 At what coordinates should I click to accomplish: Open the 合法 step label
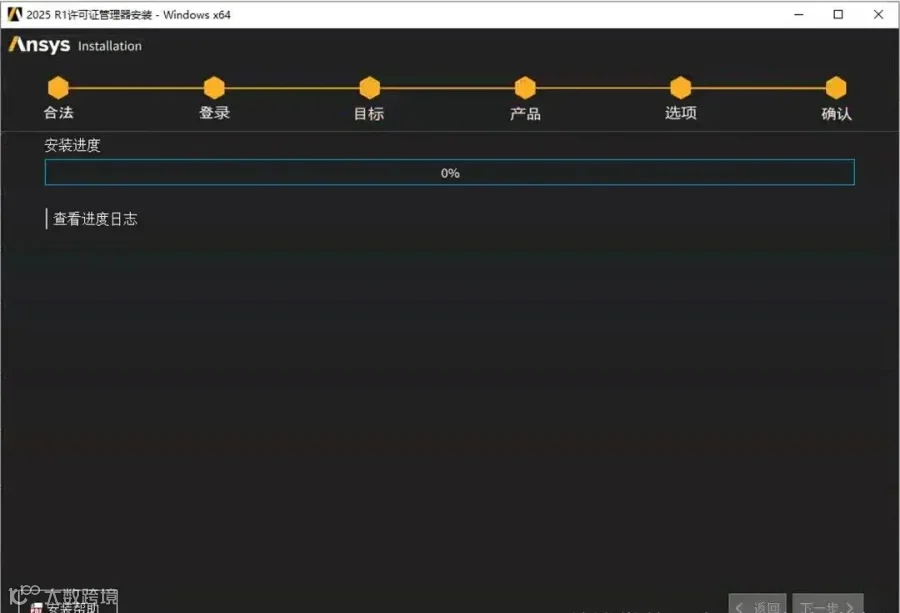59,112
